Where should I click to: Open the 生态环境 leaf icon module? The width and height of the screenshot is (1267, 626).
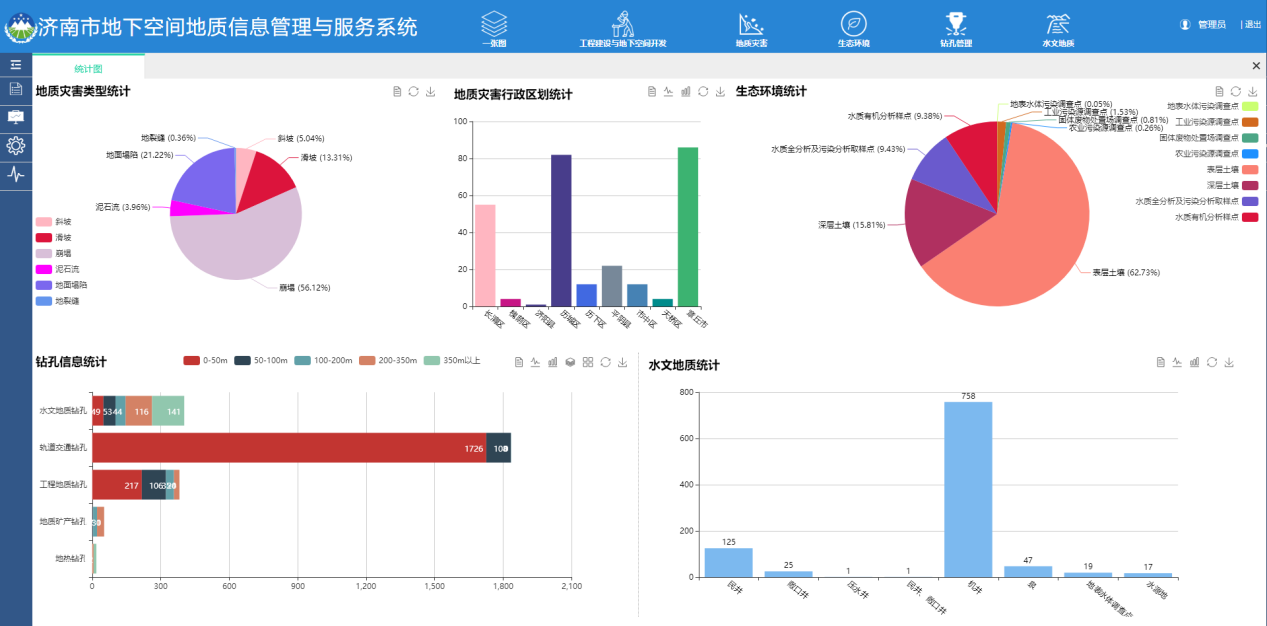click(853, 28)
